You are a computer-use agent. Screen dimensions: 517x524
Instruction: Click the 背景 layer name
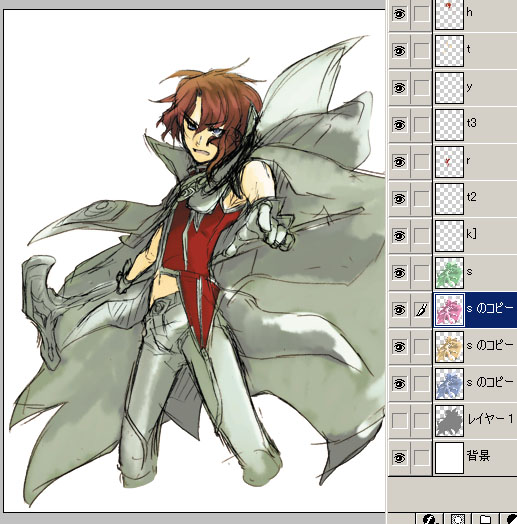point(478,455)
